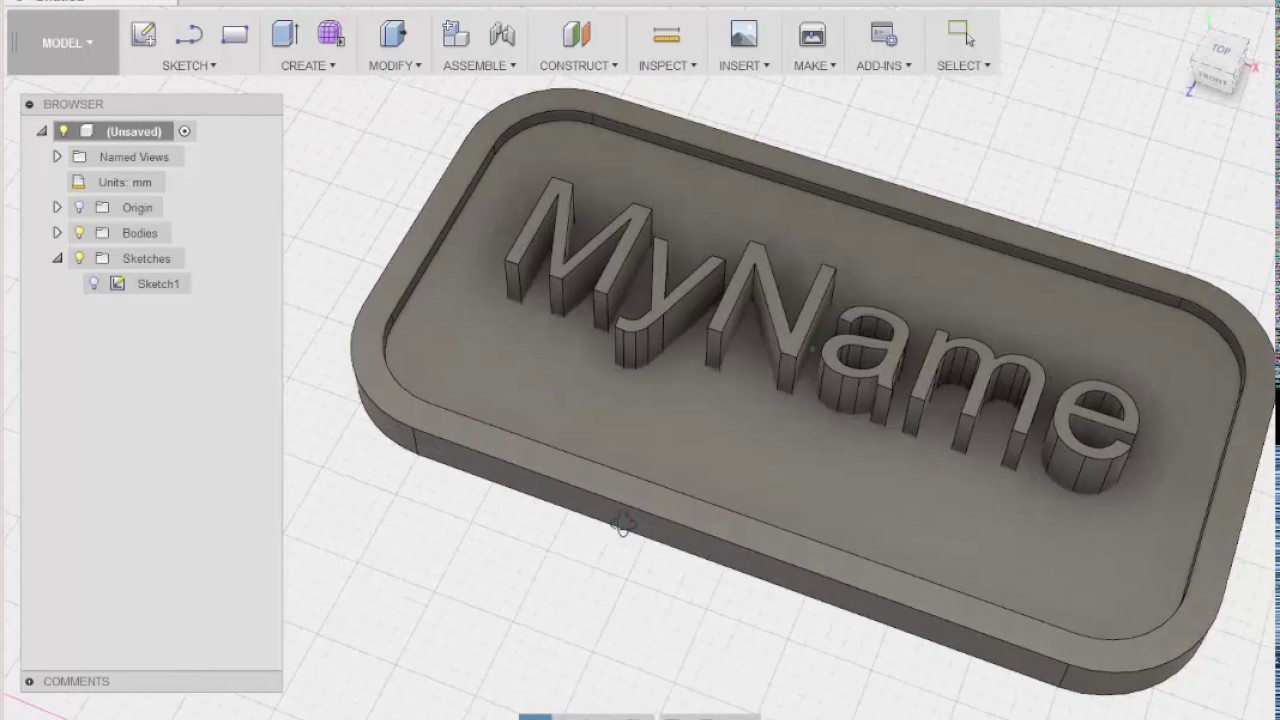Toggle Bodies folder visibility lightbulb
The height and width of the screenshot is (720, 1280).
[79, 233]
